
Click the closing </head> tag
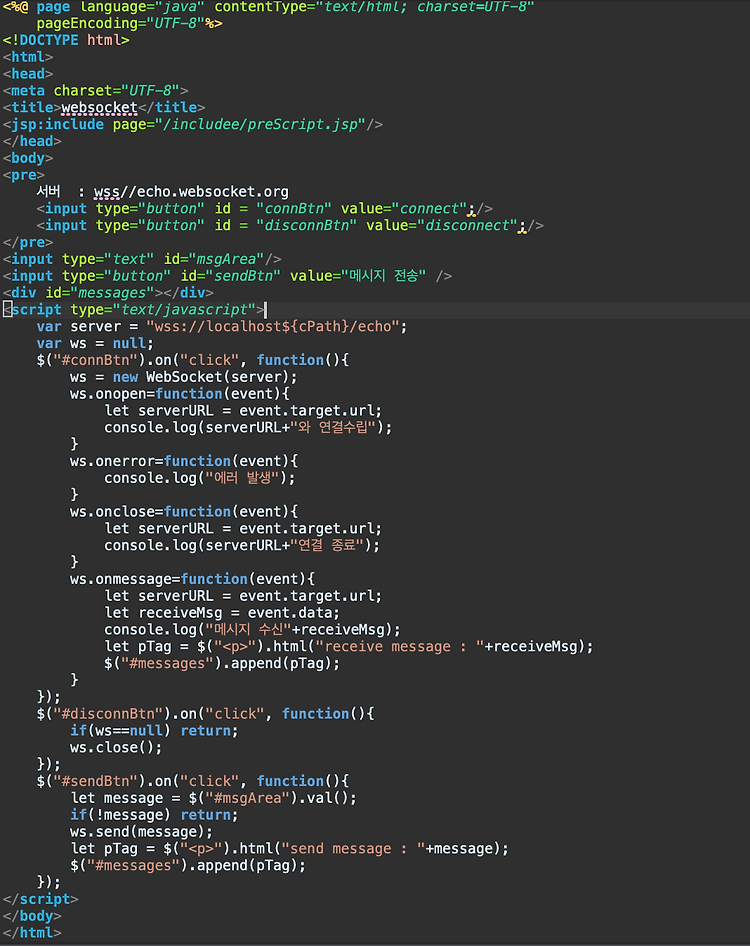click(32, 142)
